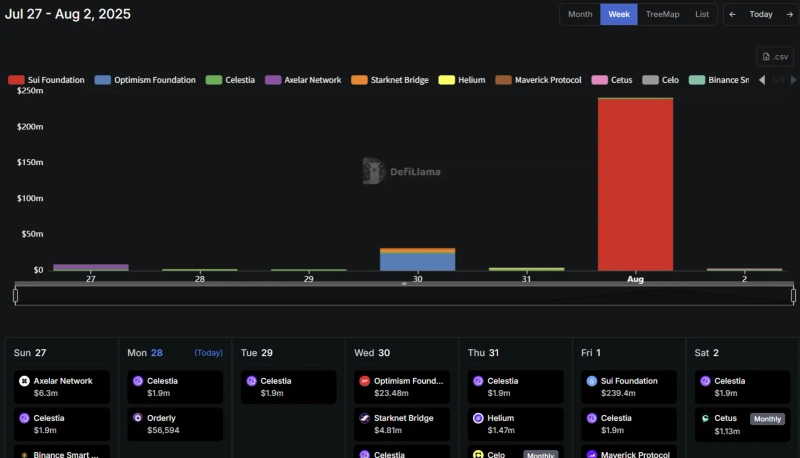Click the Starknet Bridge icon on Wednesday
The height and width of the screenshot is (458, 800).
click(x=365, y=418)
